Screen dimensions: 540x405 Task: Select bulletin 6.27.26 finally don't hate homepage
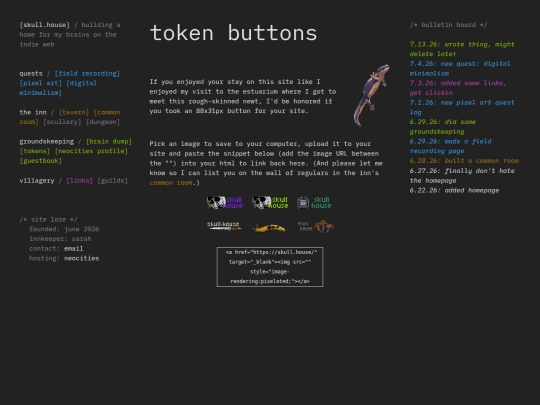point(462,176)
